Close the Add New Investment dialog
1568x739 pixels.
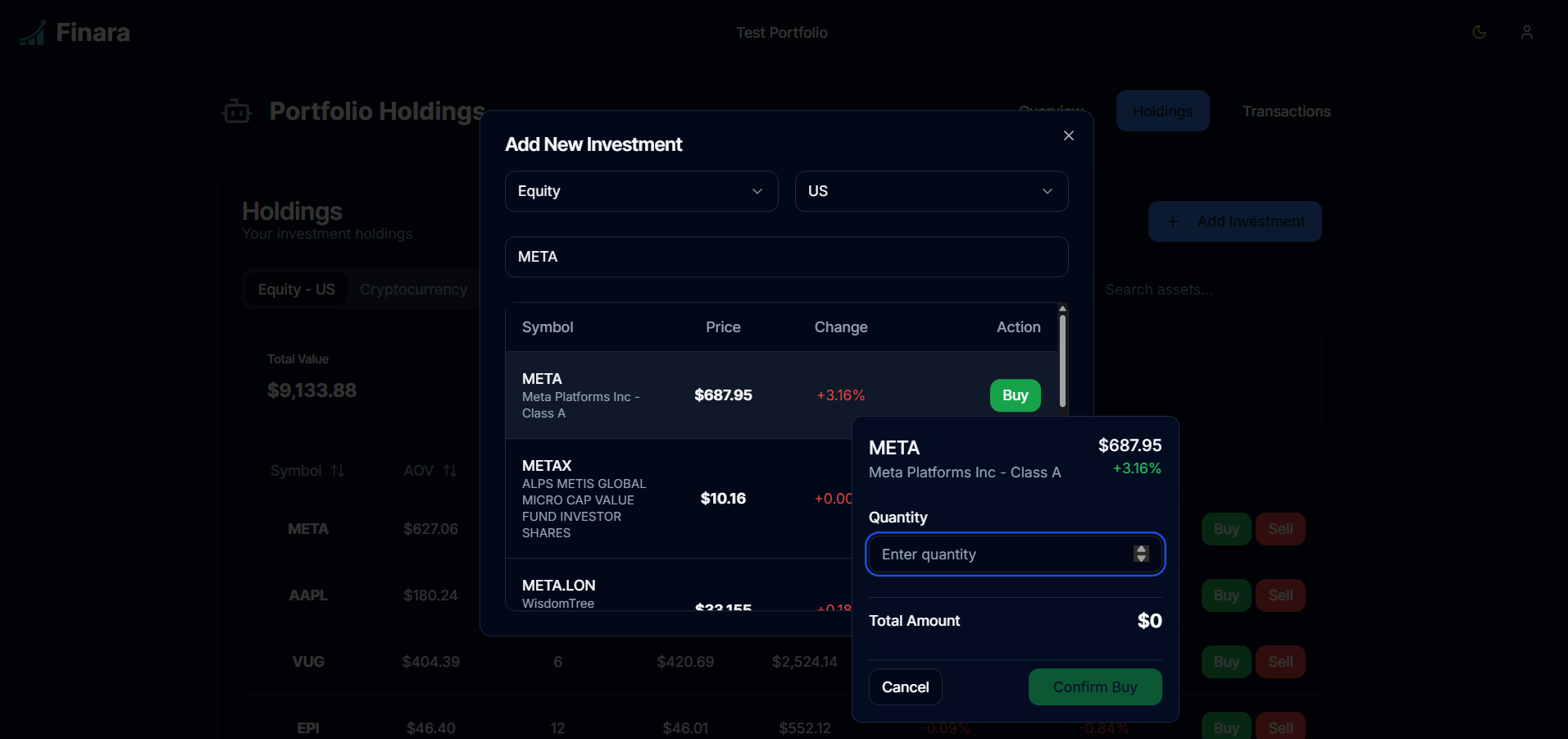coord(1069,135)
